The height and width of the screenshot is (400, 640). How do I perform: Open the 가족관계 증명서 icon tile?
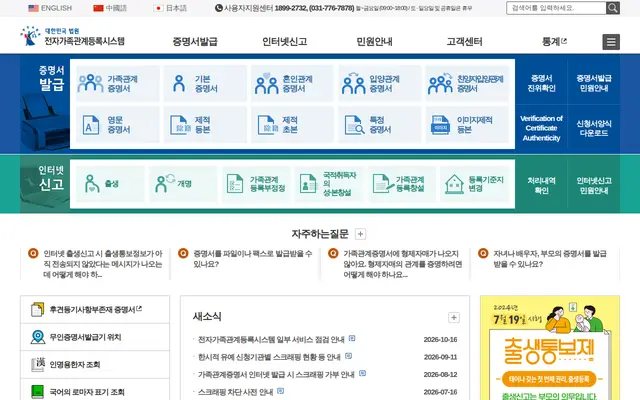(x=118, y=84)
